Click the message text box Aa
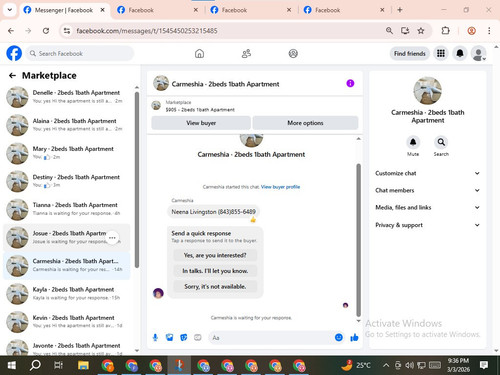This screenshot has width=500, height=375. tap(271, 338)
